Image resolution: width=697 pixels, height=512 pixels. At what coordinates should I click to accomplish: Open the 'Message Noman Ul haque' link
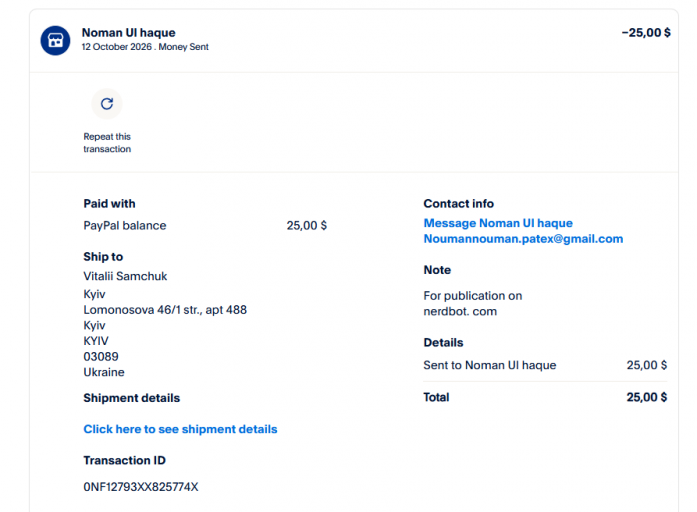498,223
